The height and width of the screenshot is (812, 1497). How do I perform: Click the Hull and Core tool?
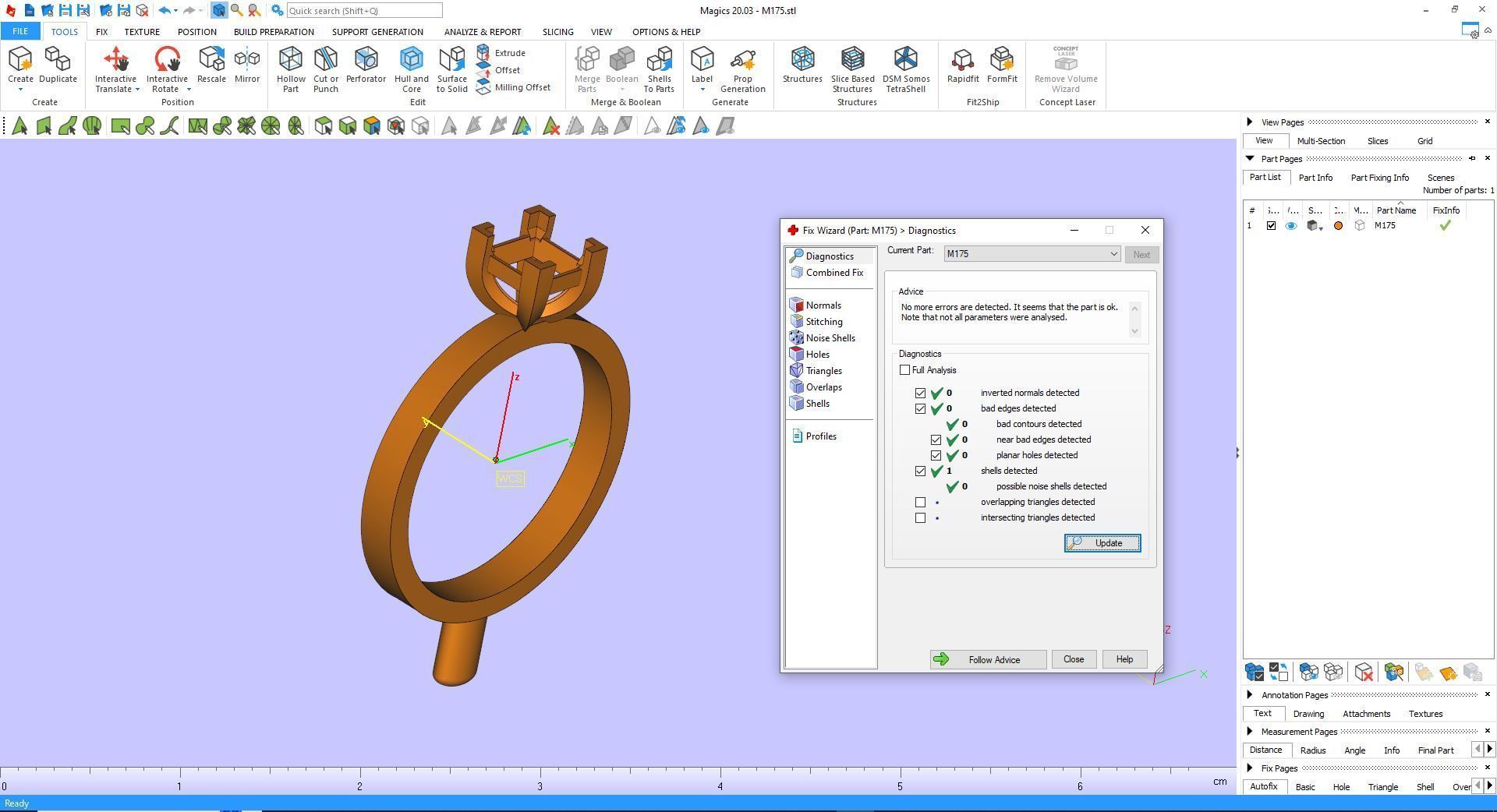(x=411, y=69)
